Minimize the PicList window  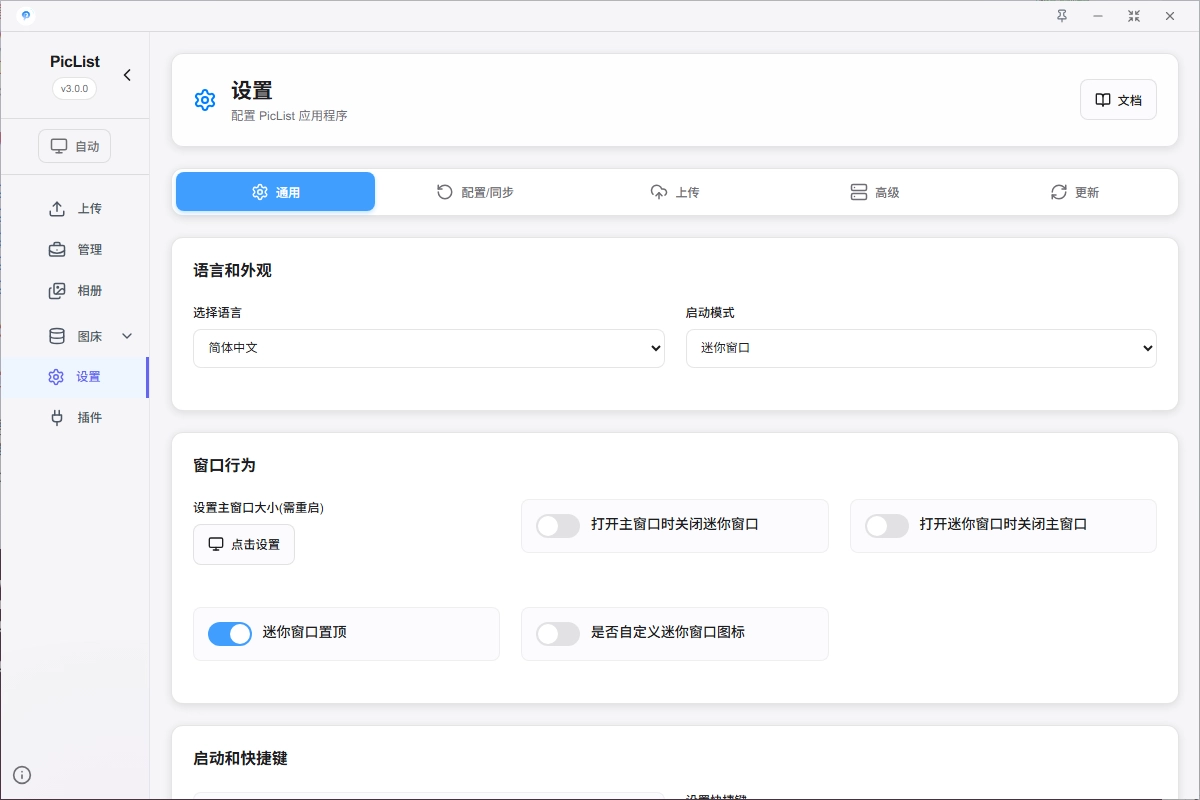click(x=1097, y=16)
